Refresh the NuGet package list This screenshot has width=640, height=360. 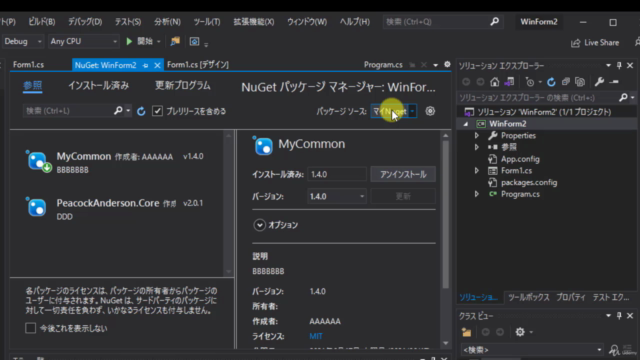coord(141,111)
